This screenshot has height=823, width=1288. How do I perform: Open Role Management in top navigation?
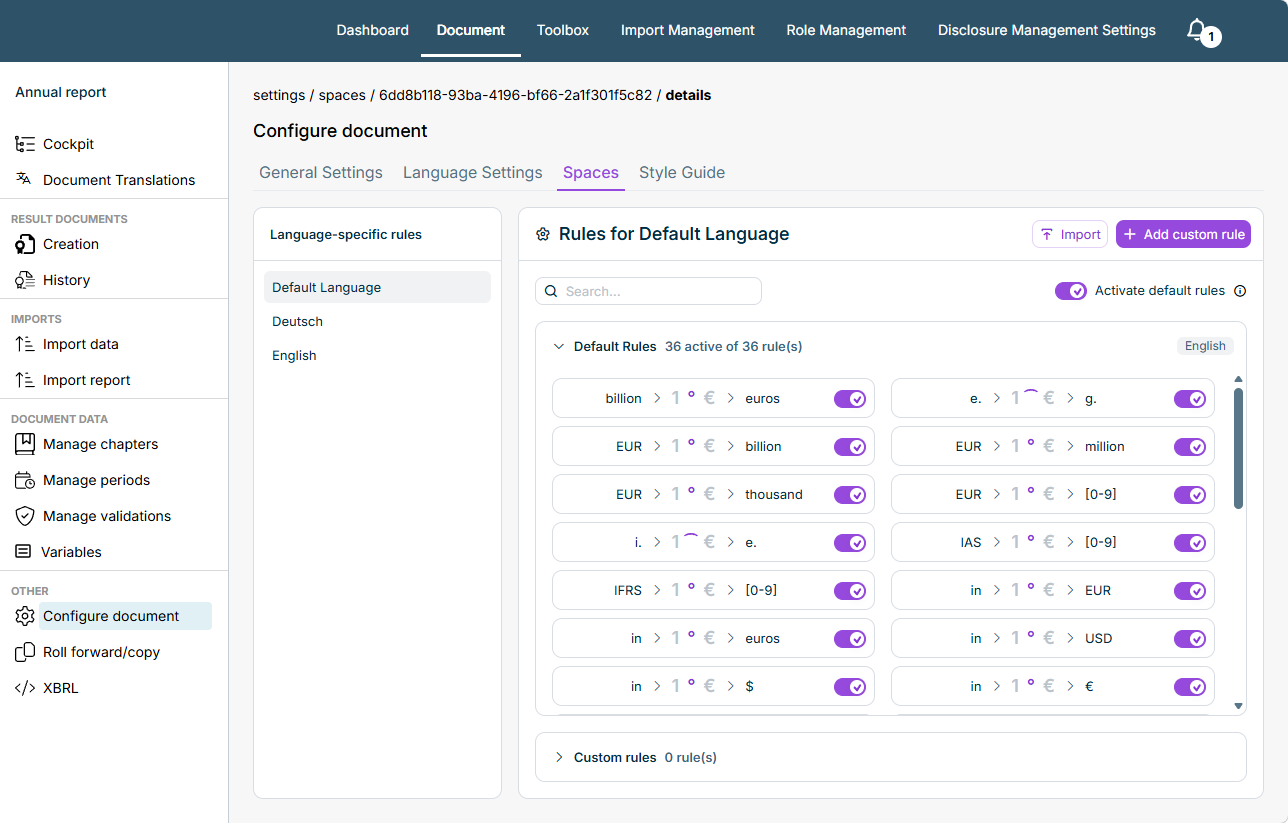pos(846,30)
